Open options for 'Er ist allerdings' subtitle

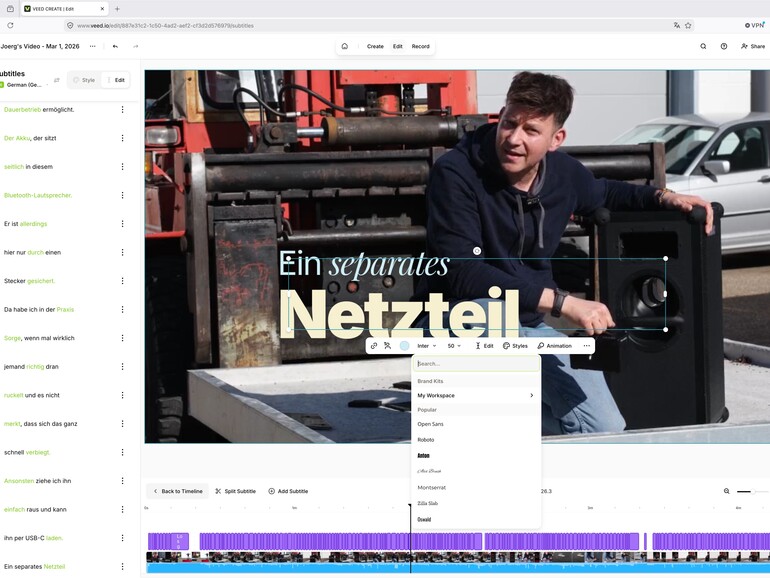coord(122,224)
